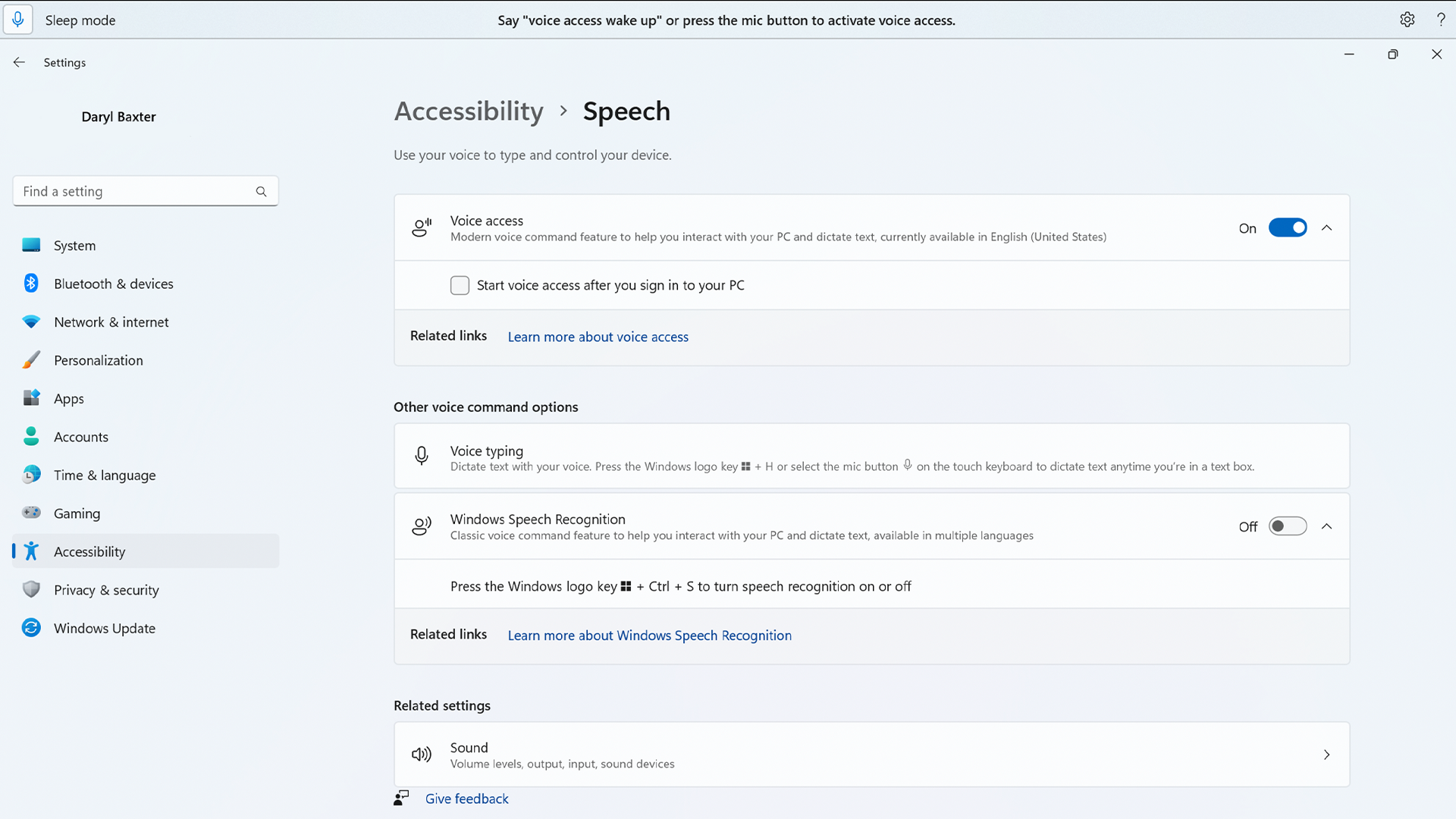
Task: Click the System monitor icon in sidebar
Action: click(31, 245)
